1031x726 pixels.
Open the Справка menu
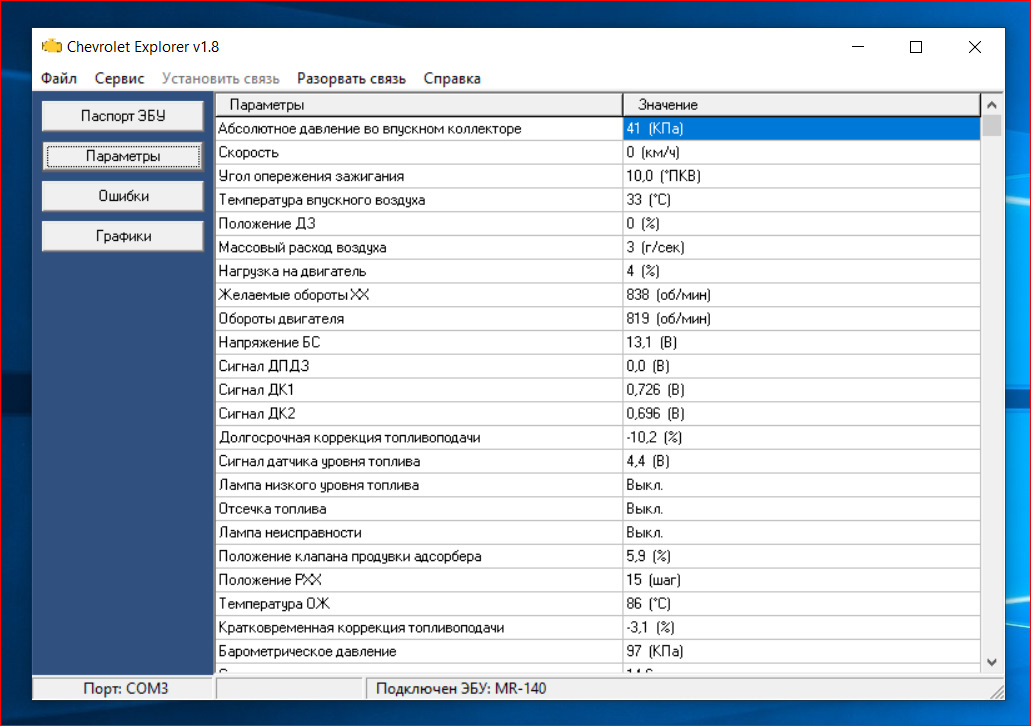click(x=452, y=78)
